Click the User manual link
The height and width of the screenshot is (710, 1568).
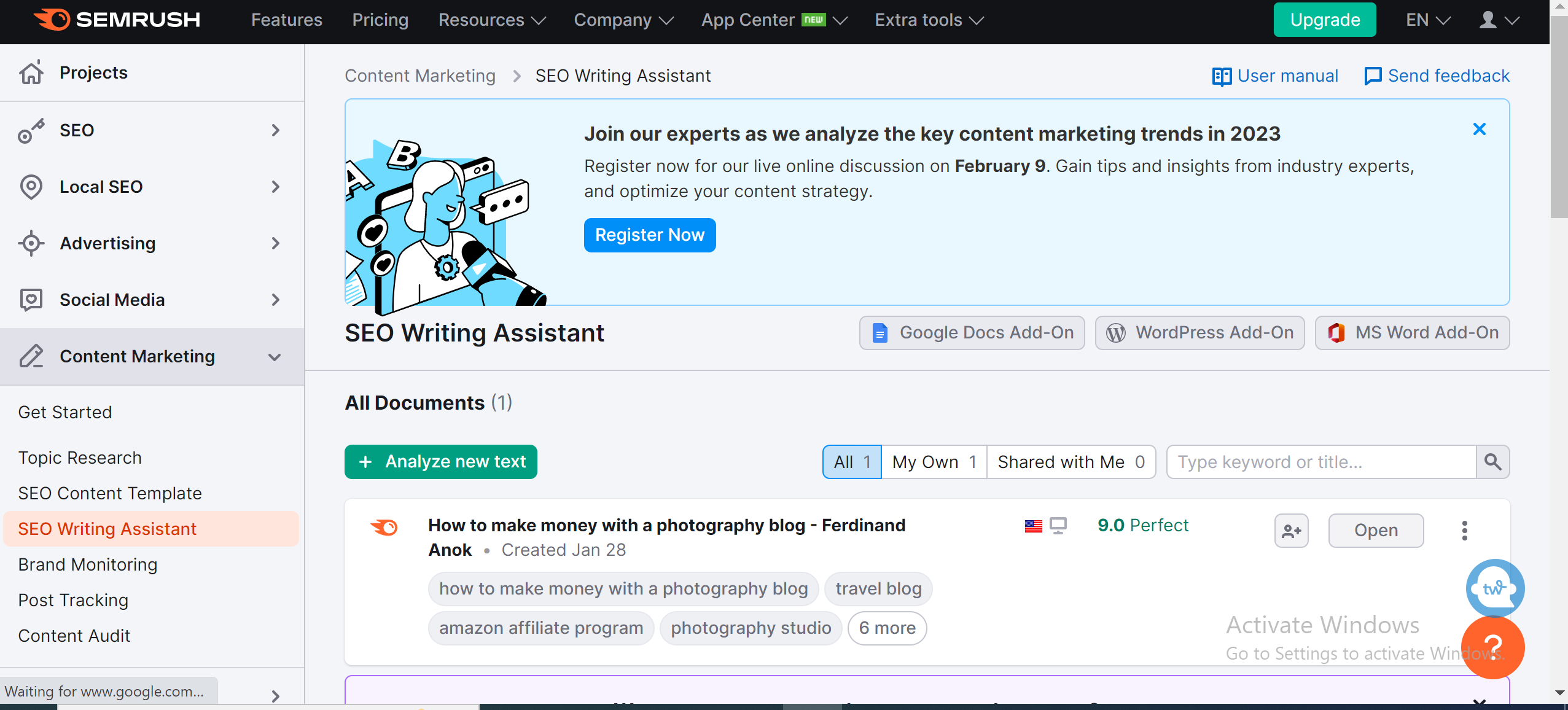1275,76
